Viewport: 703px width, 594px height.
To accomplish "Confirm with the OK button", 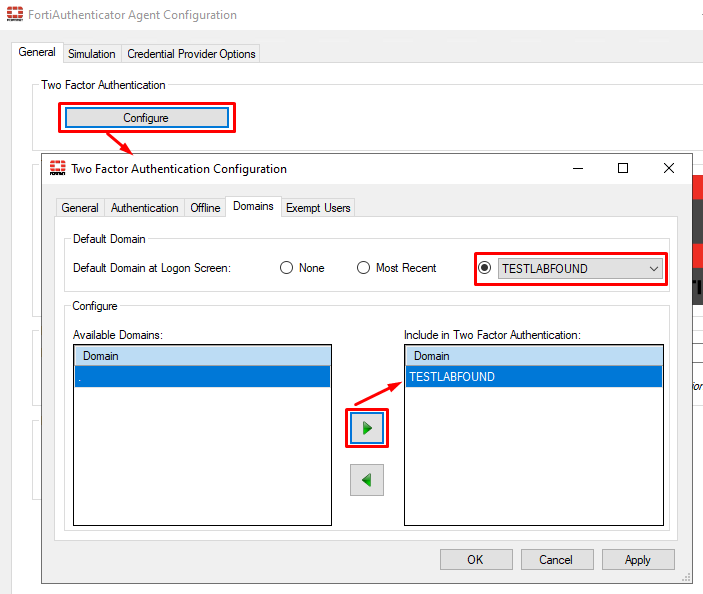I will click(476, 559).
